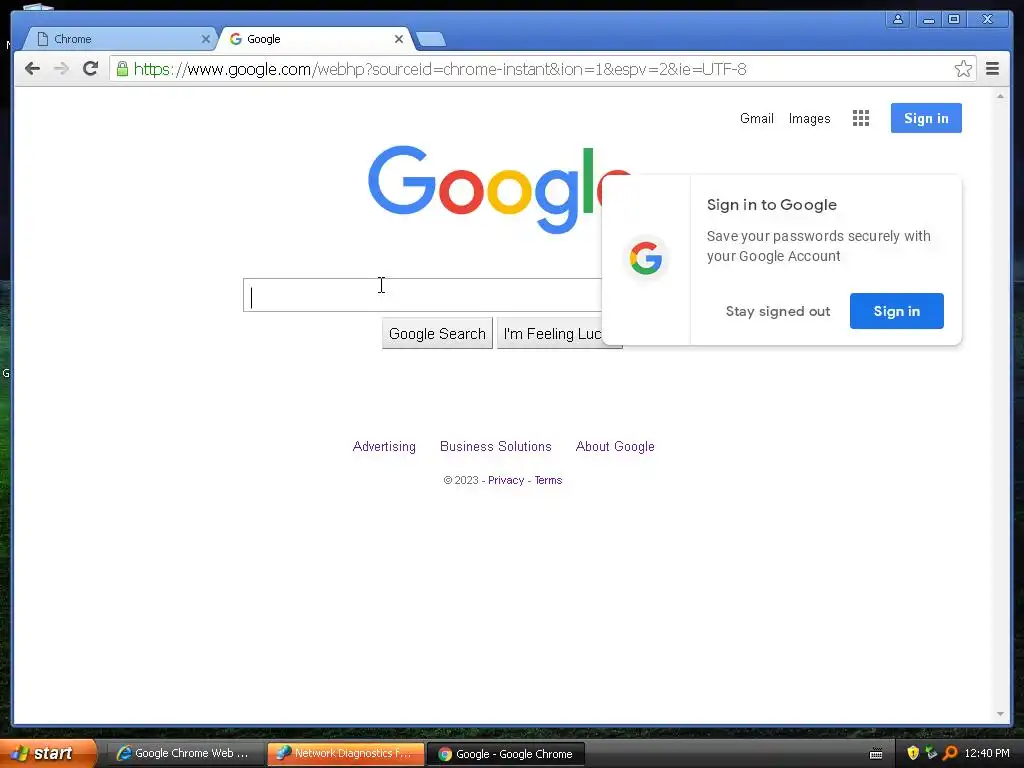Open the Privacy link

coord(506,480)
